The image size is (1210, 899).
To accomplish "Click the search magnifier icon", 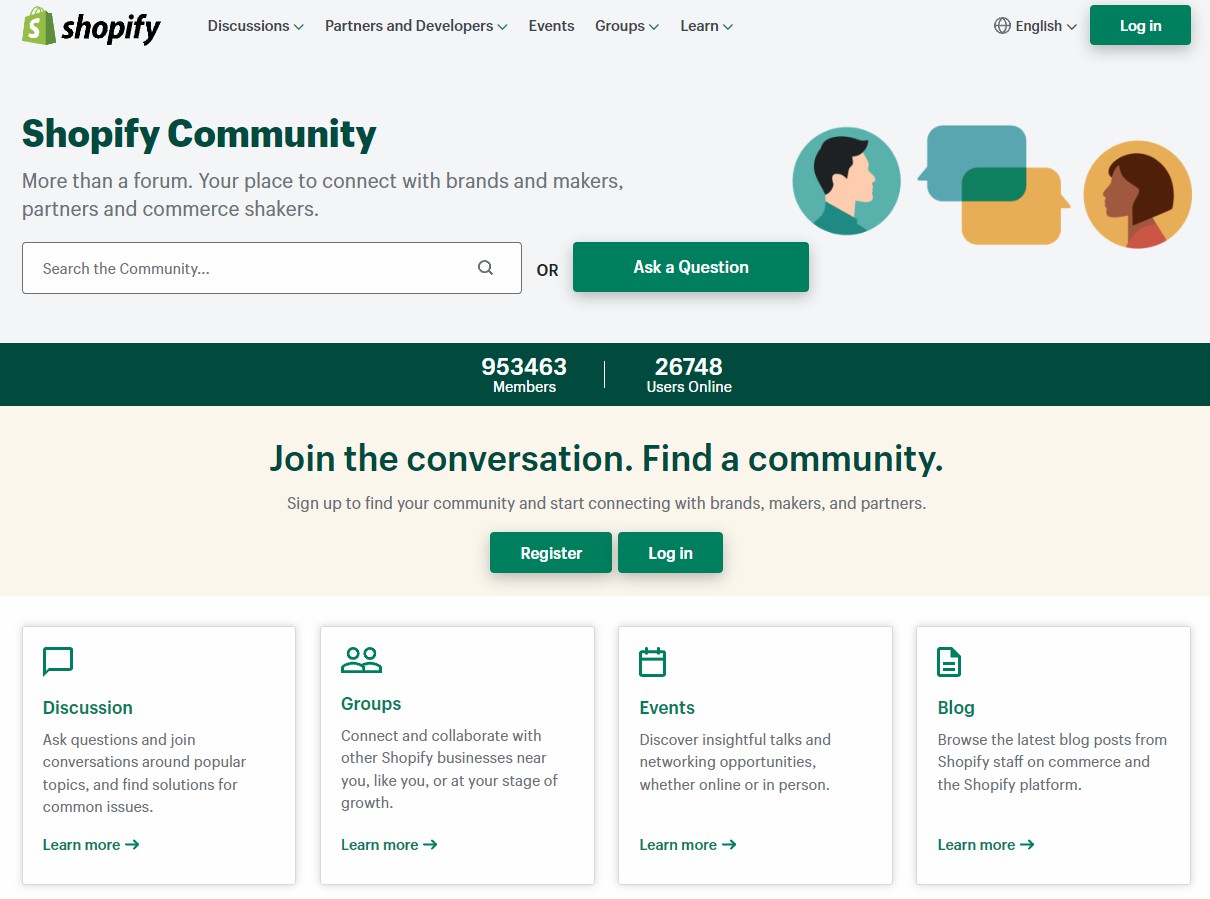I will [485, 268].
